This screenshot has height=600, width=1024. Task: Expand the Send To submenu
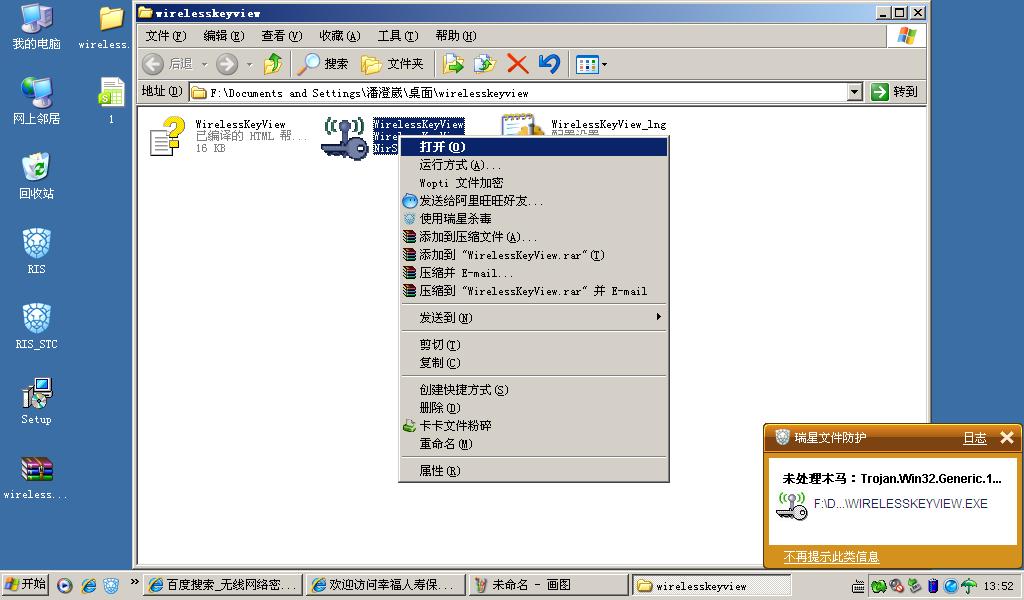(x=534, y=318)
